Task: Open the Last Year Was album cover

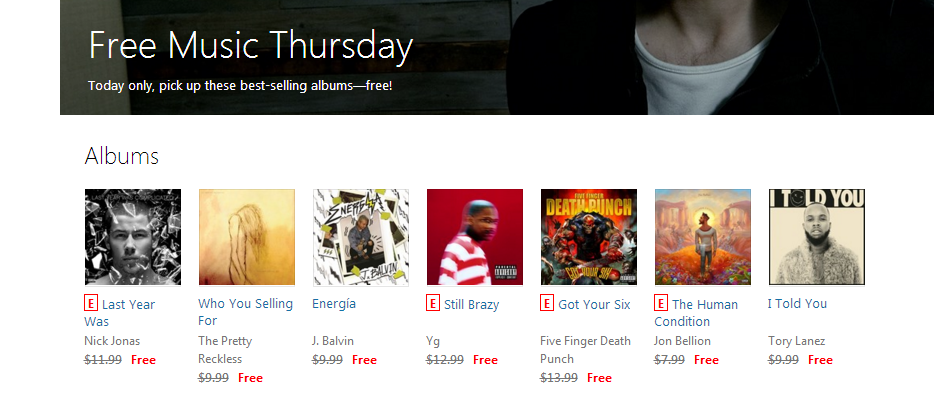Action: coord(133,237)
